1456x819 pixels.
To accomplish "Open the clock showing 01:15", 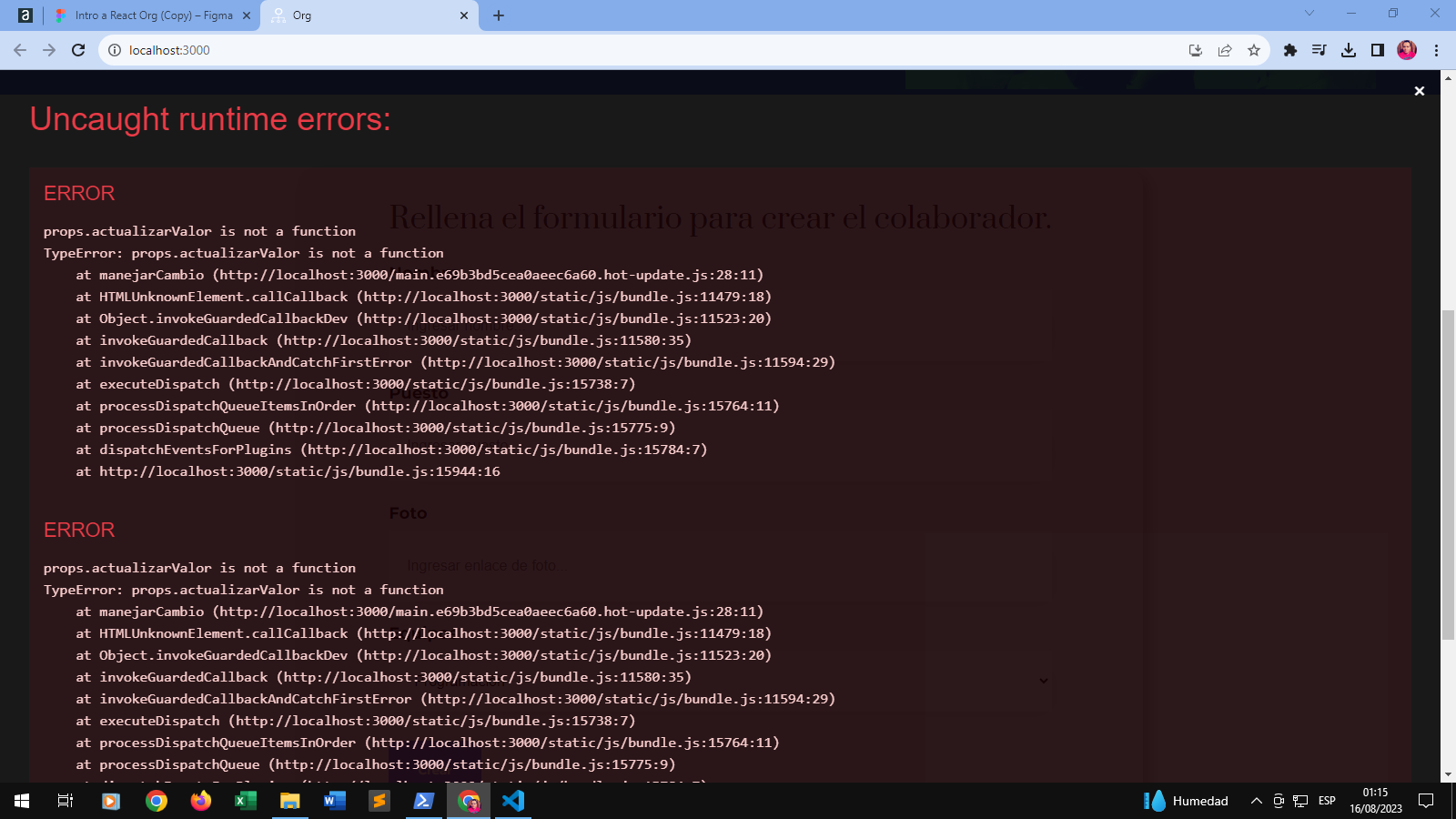I will (1376, 801).
